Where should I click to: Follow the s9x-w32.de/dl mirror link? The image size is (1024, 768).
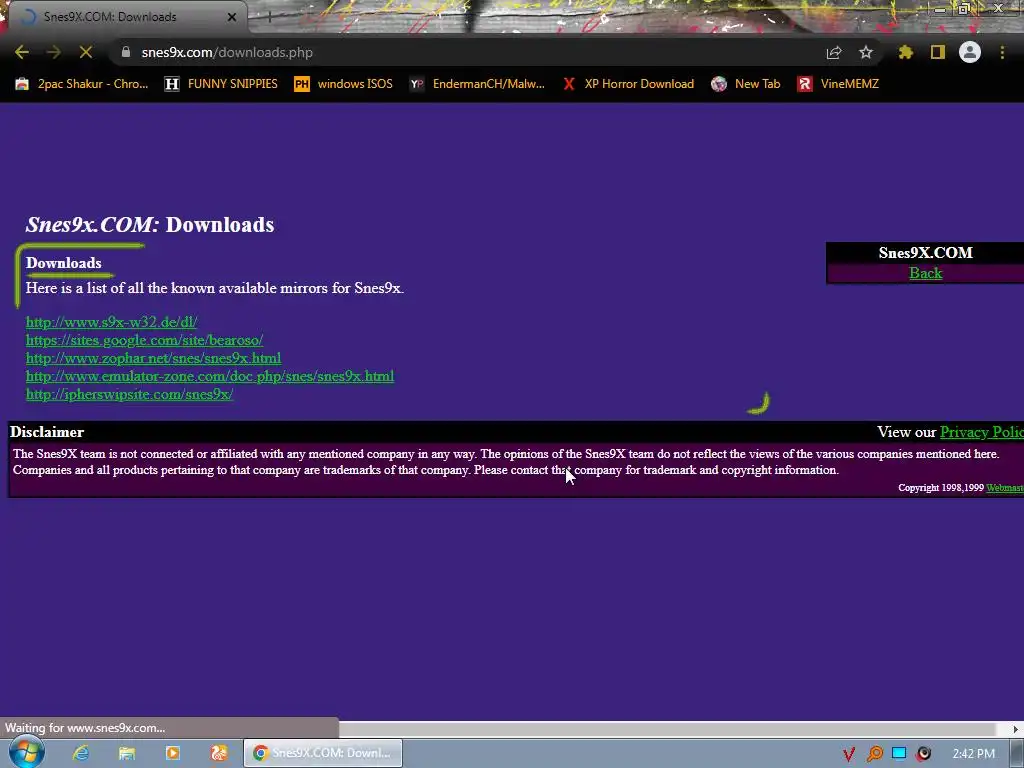point(111,322)
